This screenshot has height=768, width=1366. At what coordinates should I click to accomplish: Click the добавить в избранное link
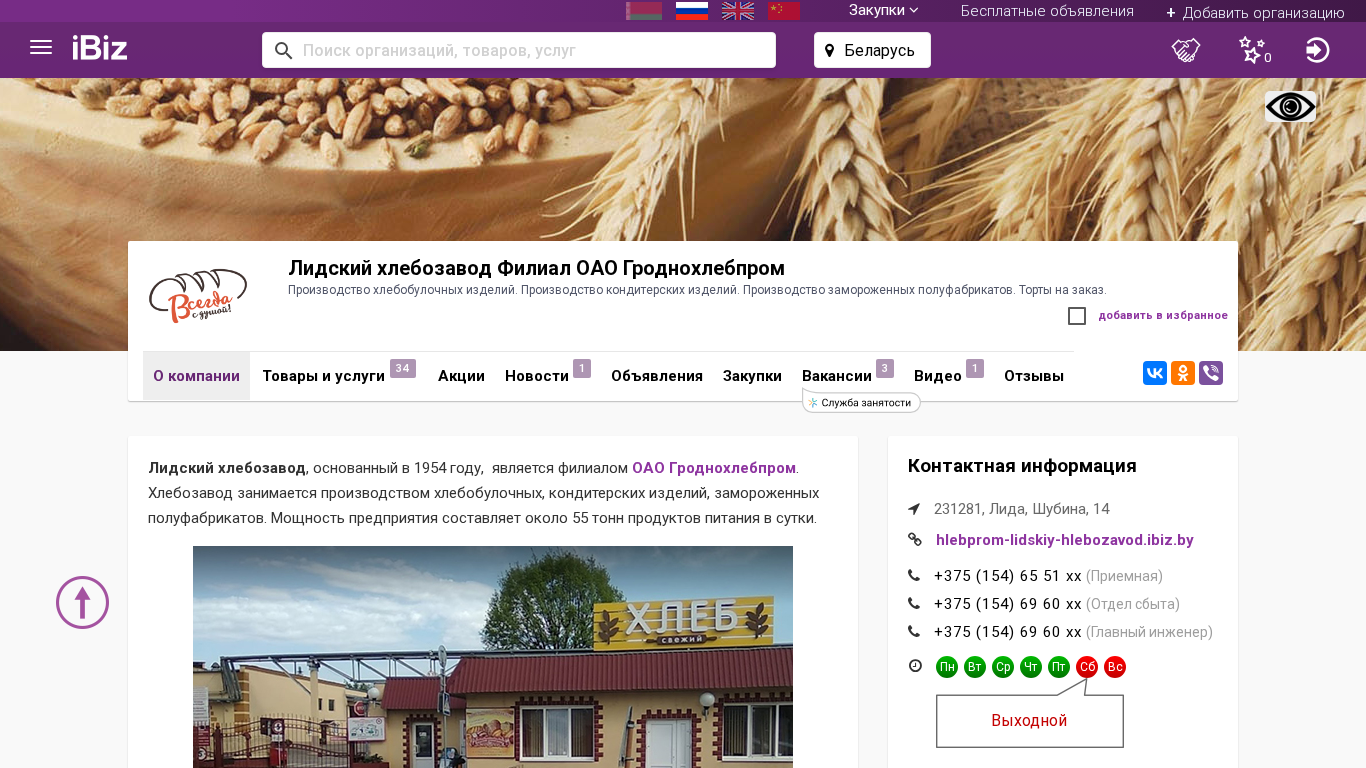coord(1163,315)
